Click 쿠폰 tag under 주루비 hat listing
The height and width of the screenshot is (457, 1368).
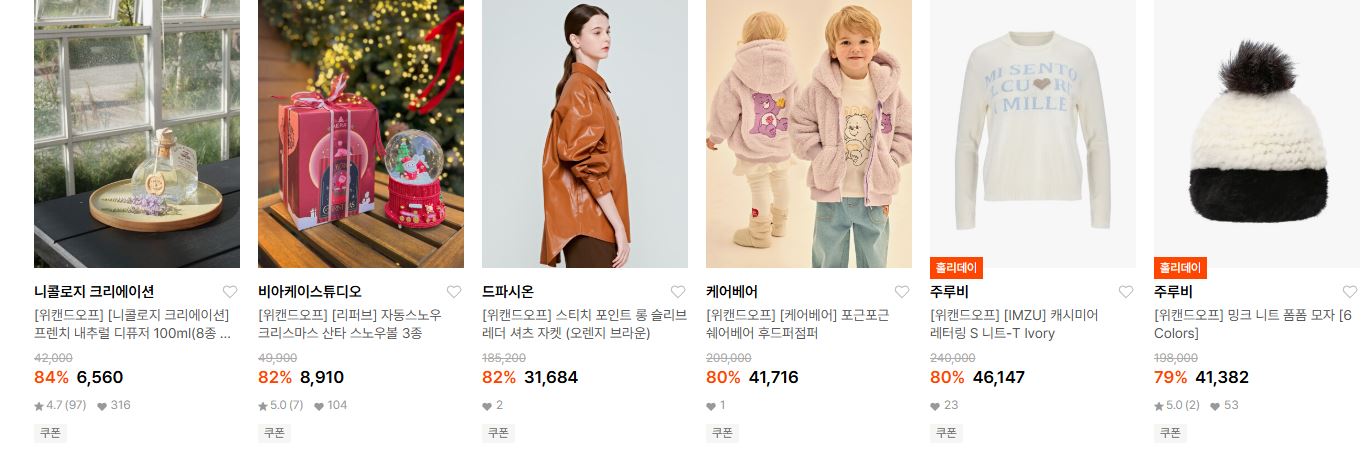pos(1169,433)
